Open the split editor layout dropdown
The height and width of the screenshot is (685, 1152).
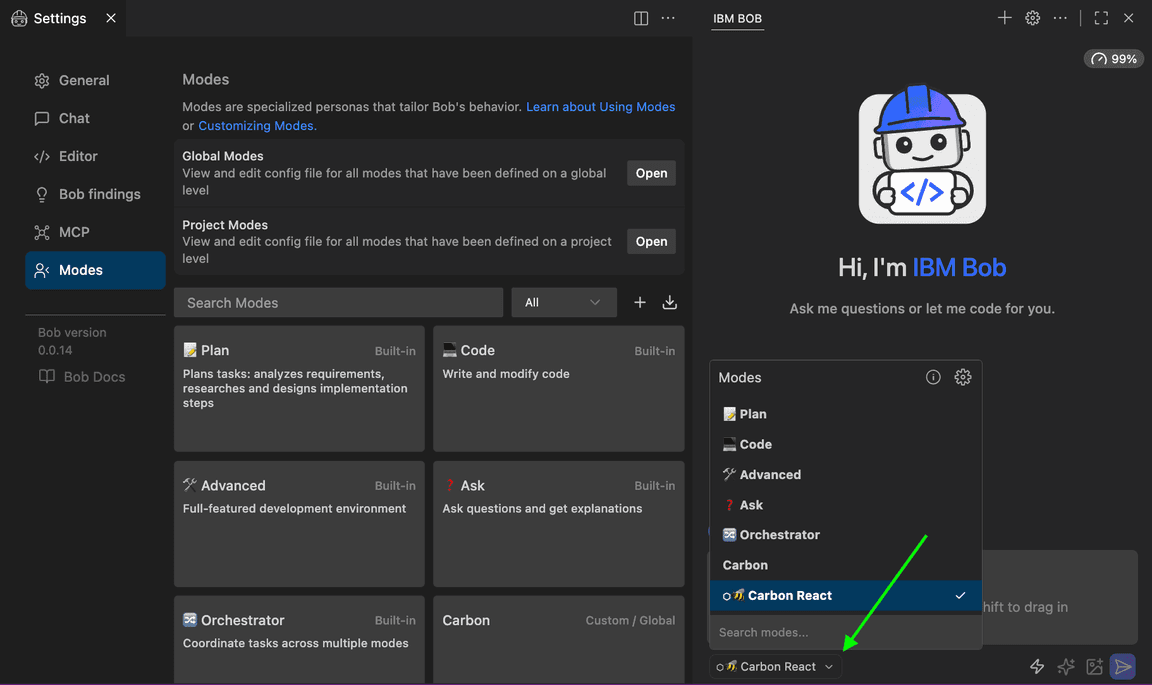640,17
